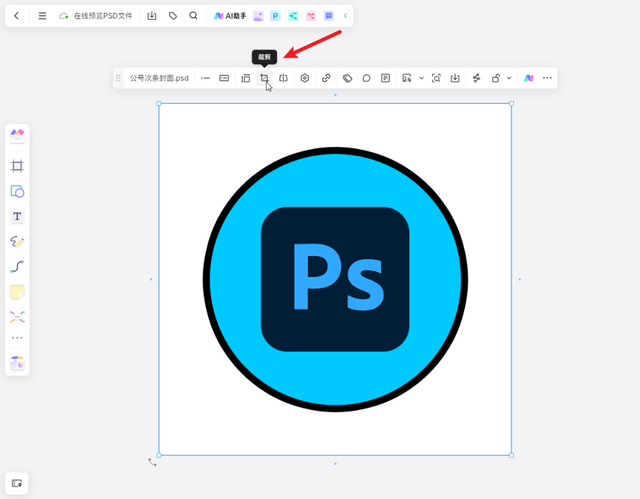The height and width of the screenshot is (499, 640).
Task: Click the upper-right selection corner handle
Action: (511, 104)
